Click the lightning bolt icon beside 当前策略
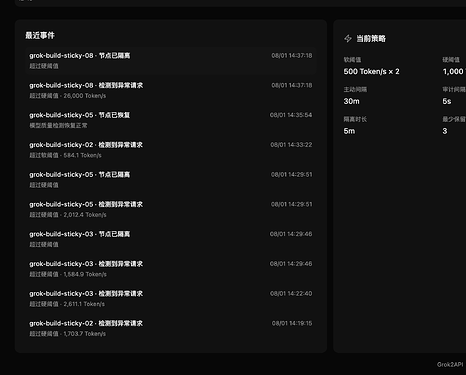 348,39
